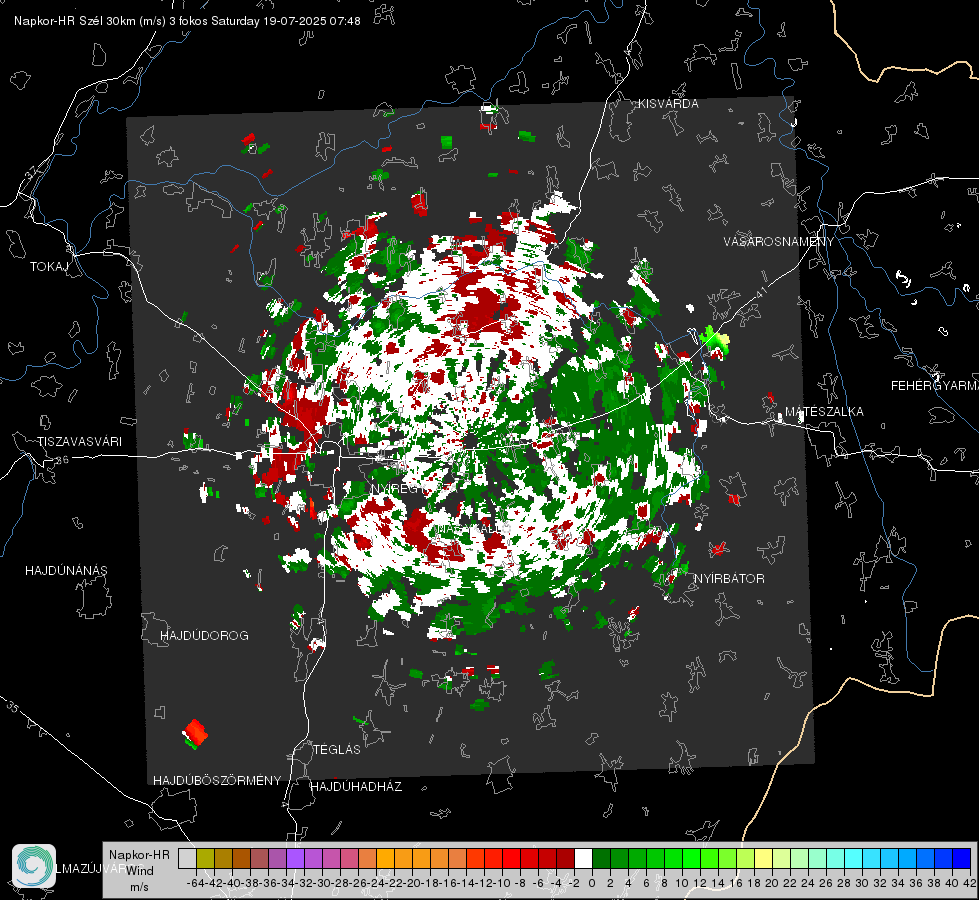Pick the grey swatch at the legend start

(187, 858)
